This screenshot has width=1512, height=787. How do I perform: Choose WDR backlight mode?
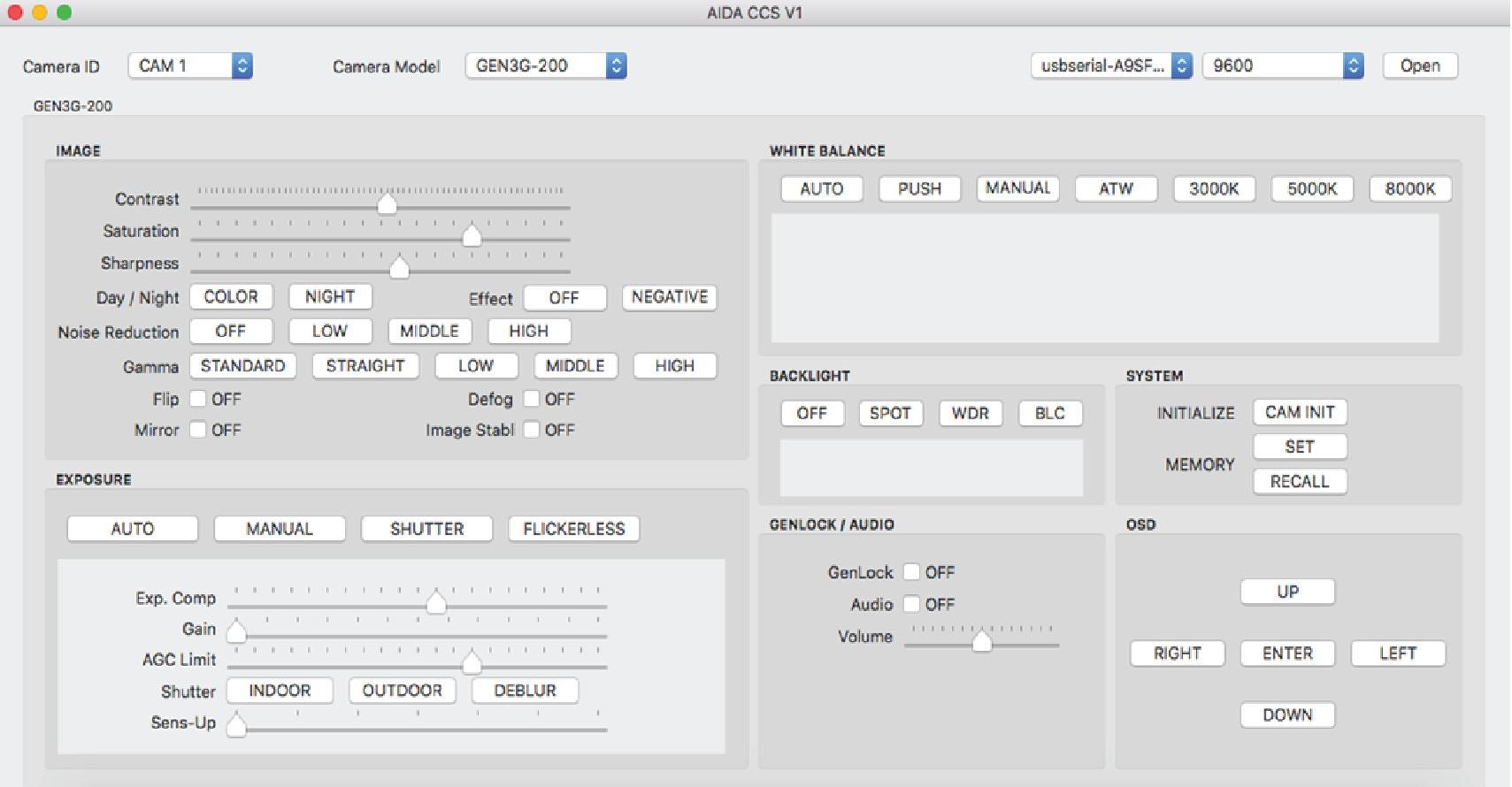coord(970,413)
